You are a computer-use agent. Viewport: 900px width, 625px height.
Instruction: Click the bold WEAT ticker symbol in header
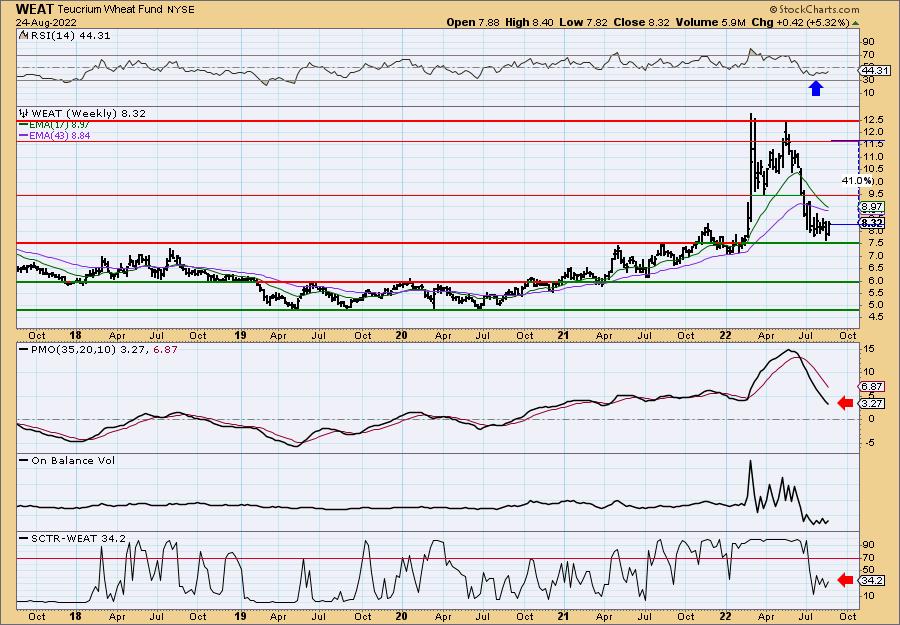tap(36, 9)
